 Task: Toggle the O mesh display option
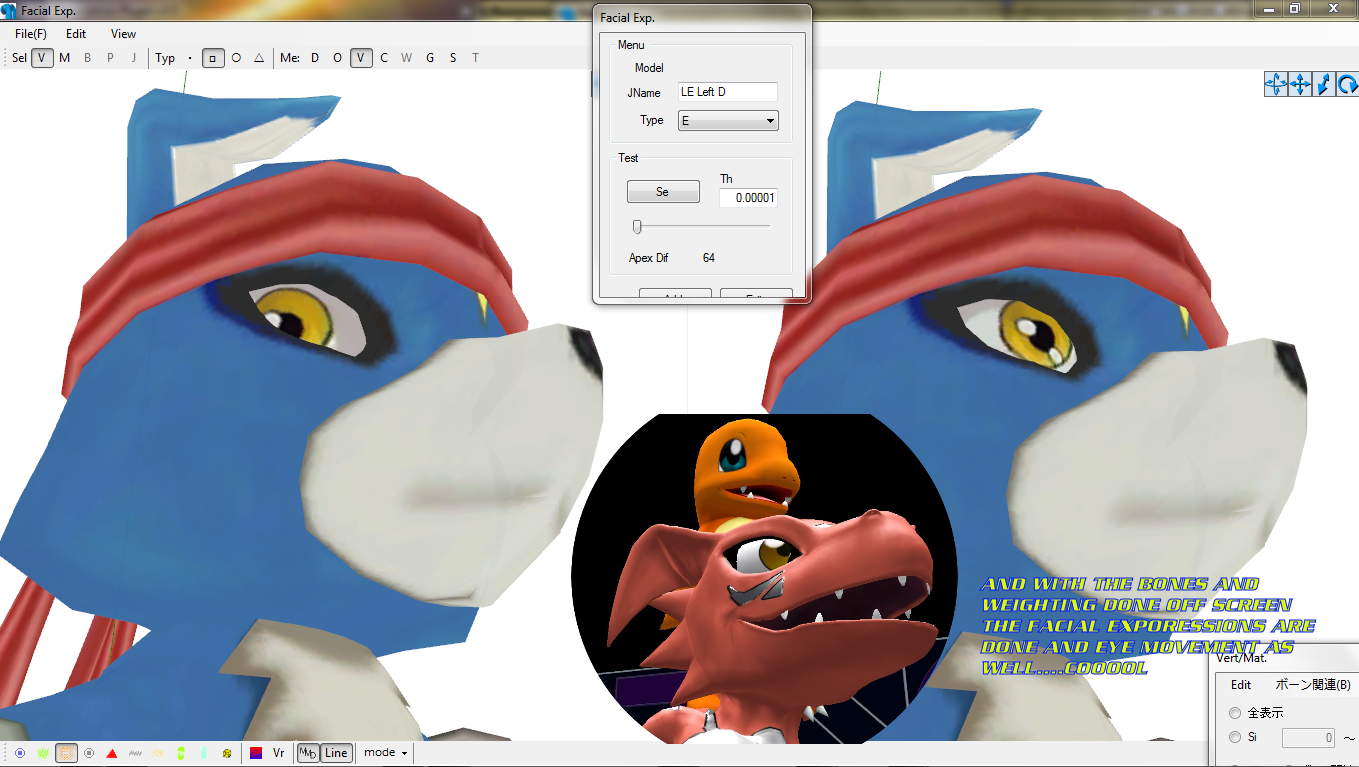pyautogui.click(x=338, y=58)
